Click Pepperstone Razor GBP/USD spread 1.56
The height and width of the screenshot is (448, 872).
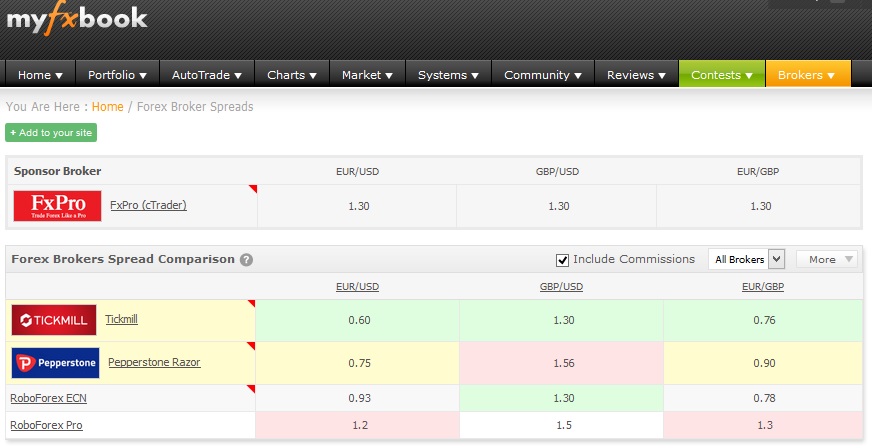pos(563,363)
